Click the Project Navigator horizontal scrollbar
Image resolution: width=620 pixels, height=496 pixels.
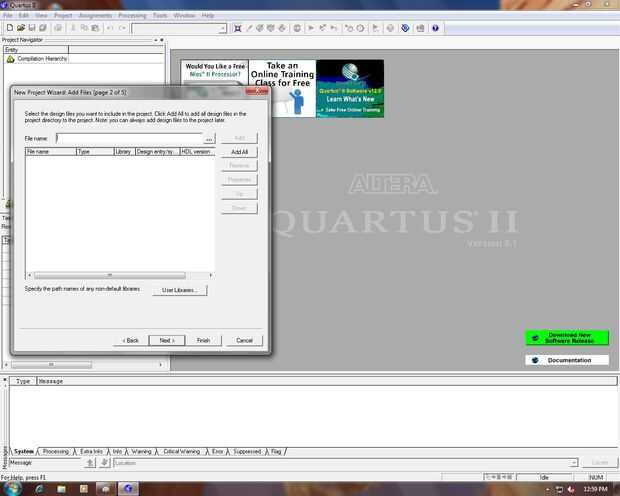pos(83,364)
